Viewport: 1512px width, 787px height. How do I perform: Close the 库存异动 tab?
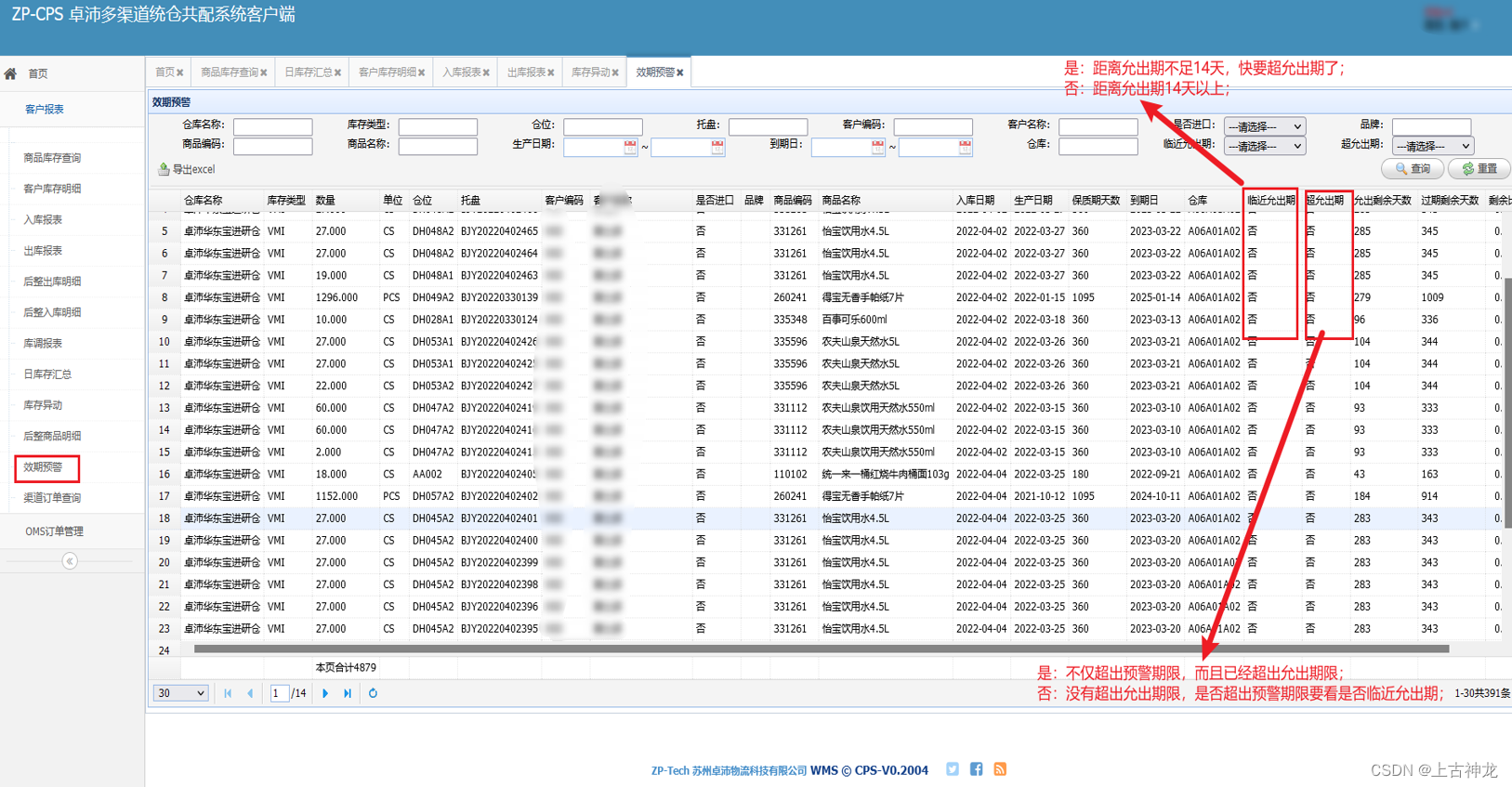point(615,72)
